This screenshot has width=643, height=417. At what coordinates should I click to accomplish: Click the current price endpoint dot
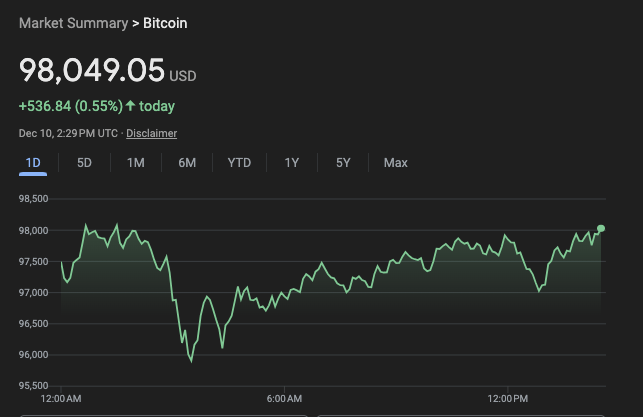coord(601,229)
